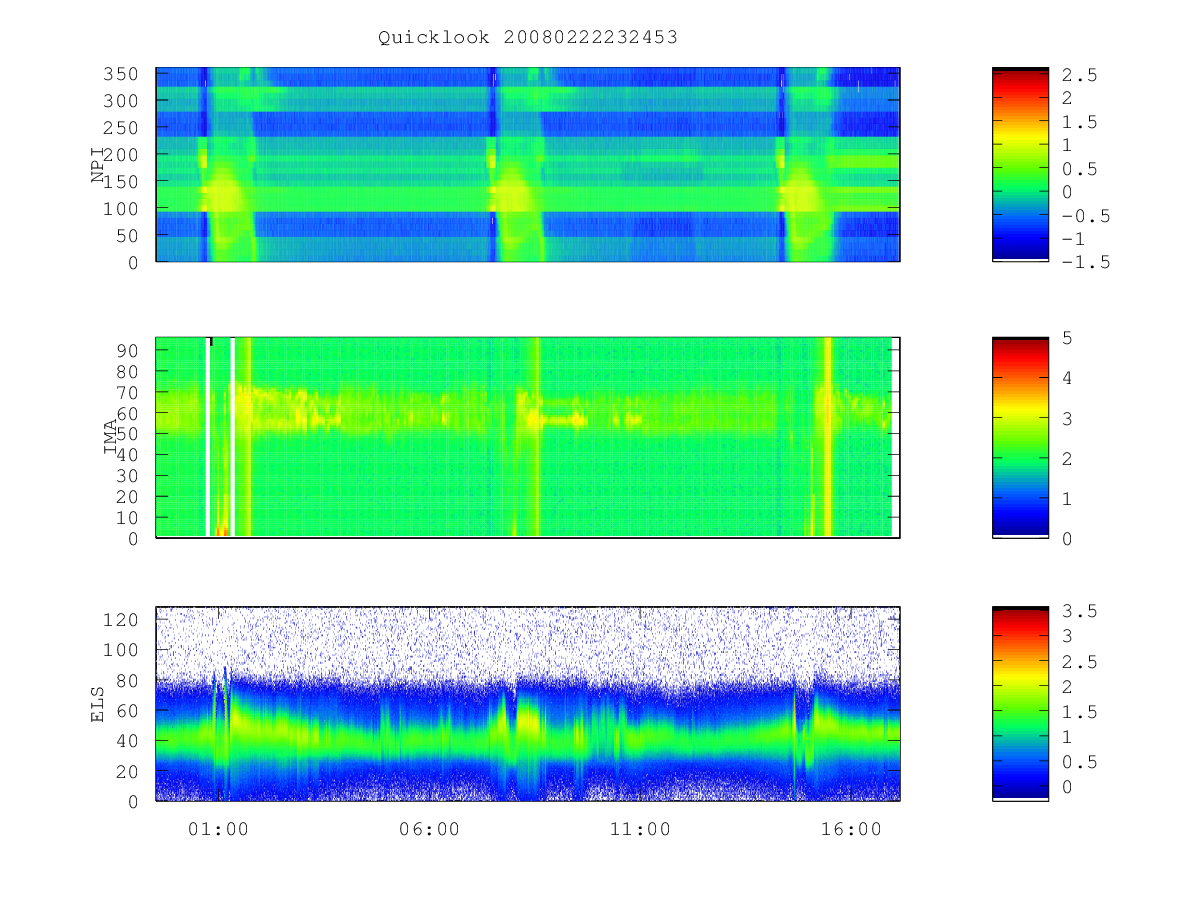
Task: Click the 01:00 time tick label
Action: pyautogui.click(x=218, y=829)
